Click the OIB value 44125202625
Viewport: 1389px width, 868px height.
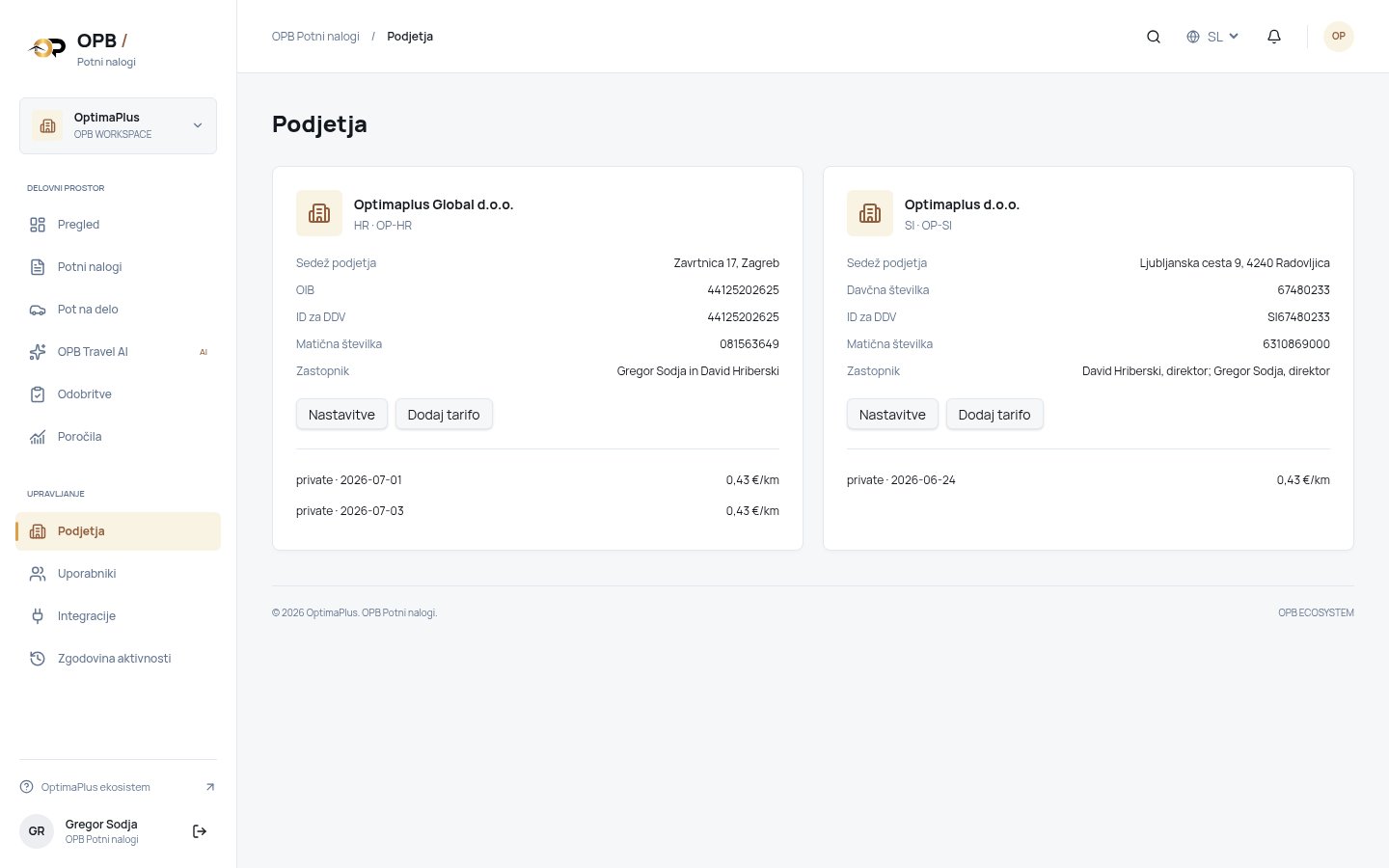[x=743, y=290]
